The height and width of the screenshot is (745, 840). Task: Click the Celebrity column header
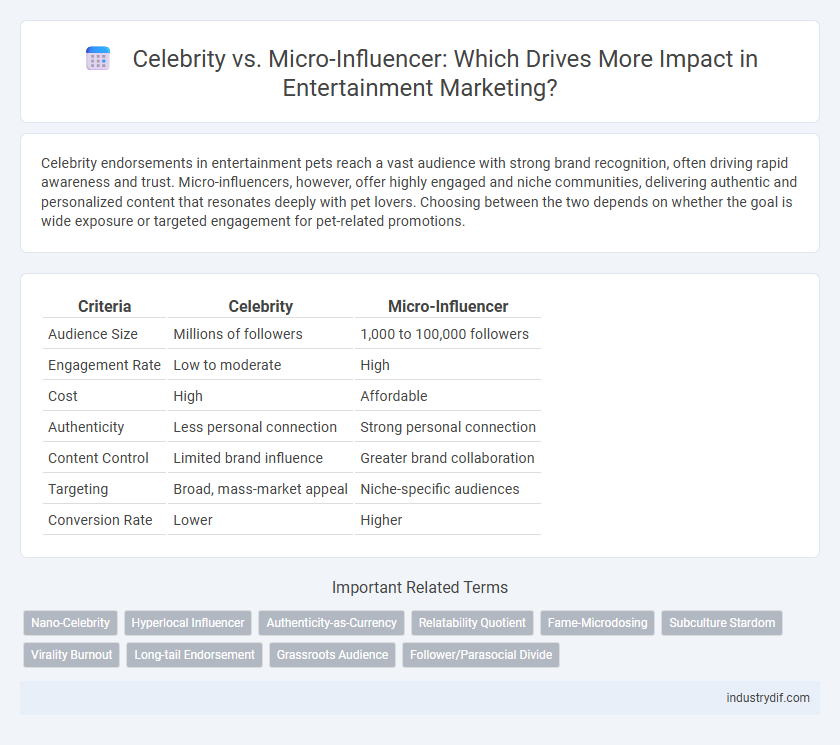pos(260,306)
